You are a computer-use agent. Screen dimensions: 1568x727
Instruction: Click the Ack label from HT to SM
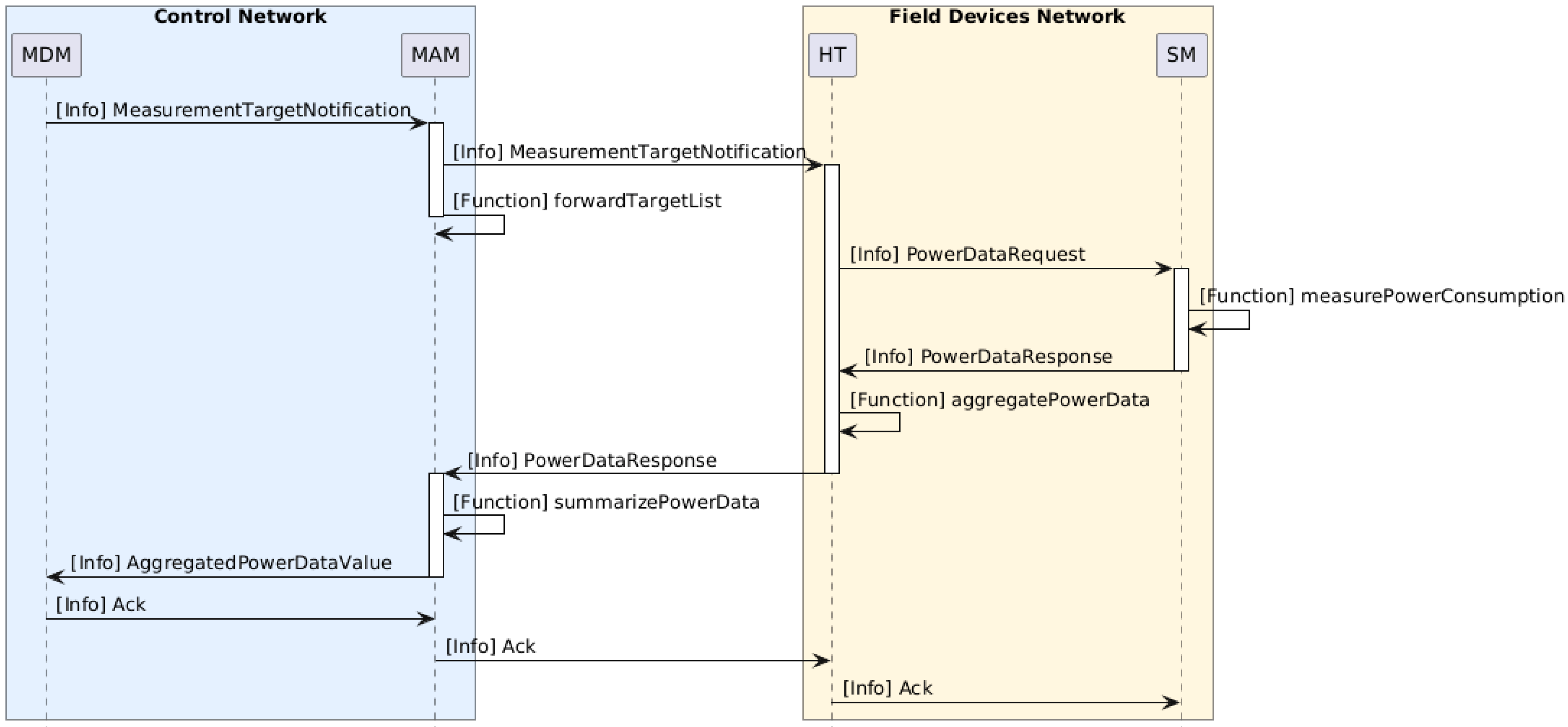(x=887, y=688)
